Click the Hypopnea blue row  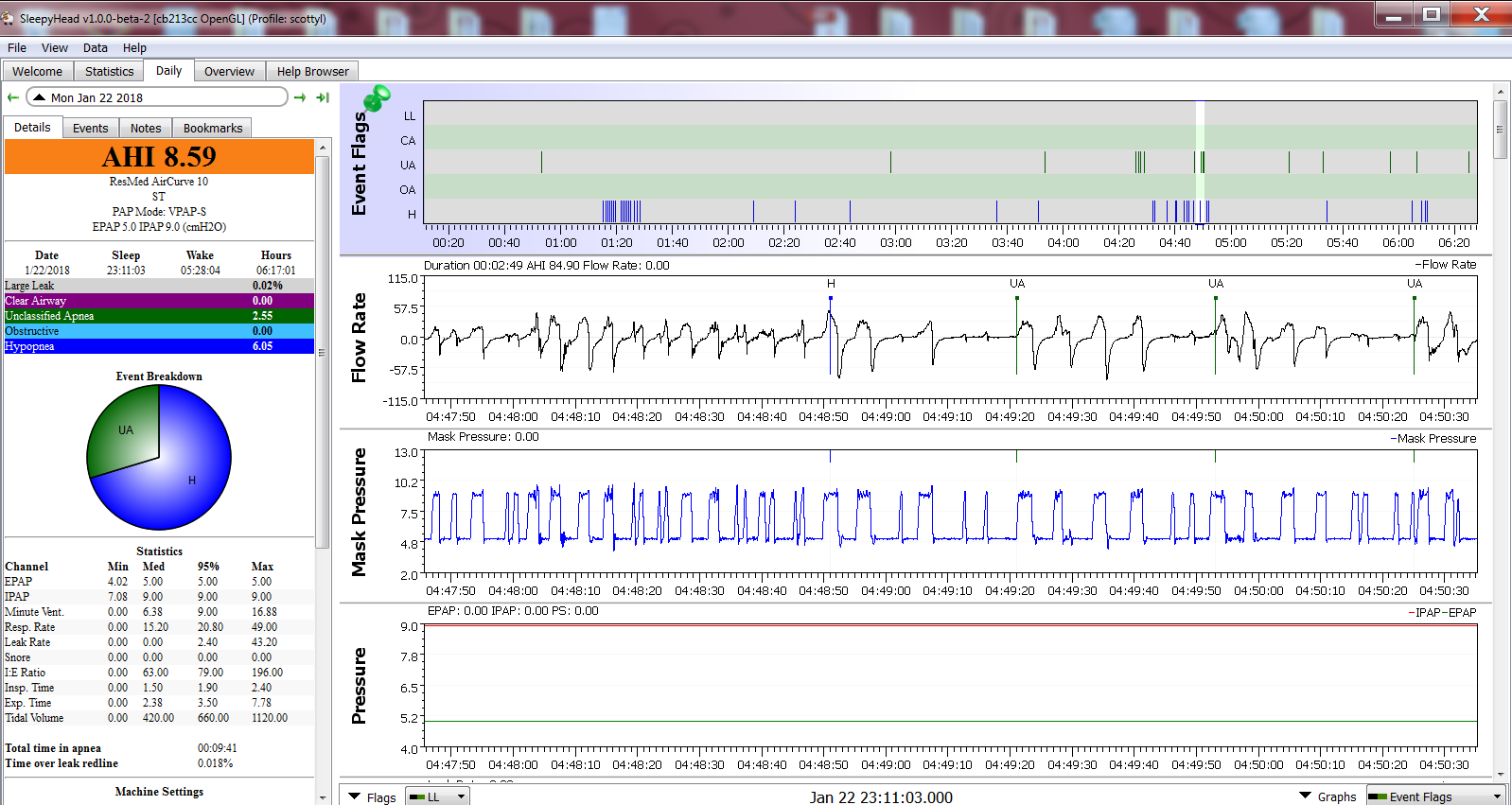[159, 346]
